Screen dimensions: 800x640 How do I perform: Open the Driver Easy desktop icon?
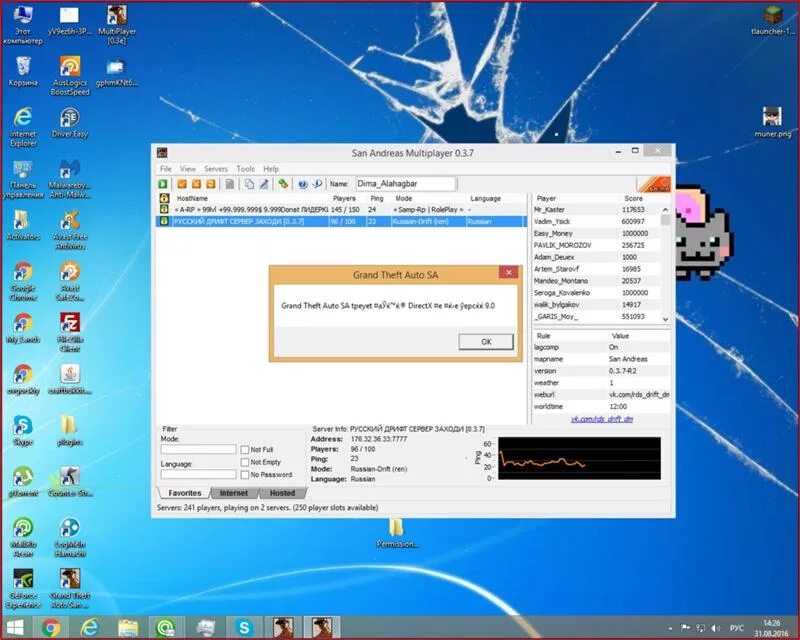click(70, 122)
